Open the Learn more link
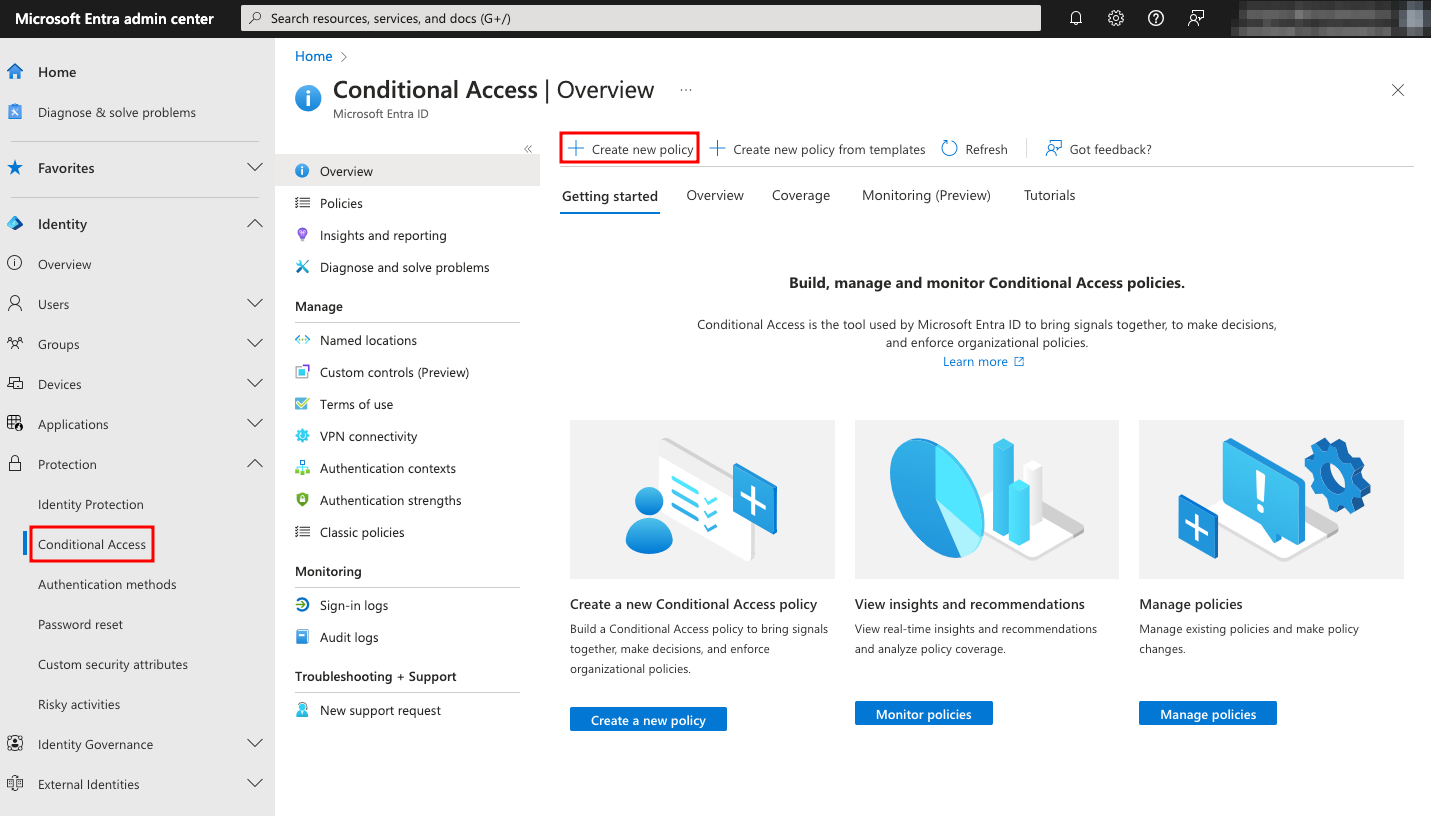 983,362
